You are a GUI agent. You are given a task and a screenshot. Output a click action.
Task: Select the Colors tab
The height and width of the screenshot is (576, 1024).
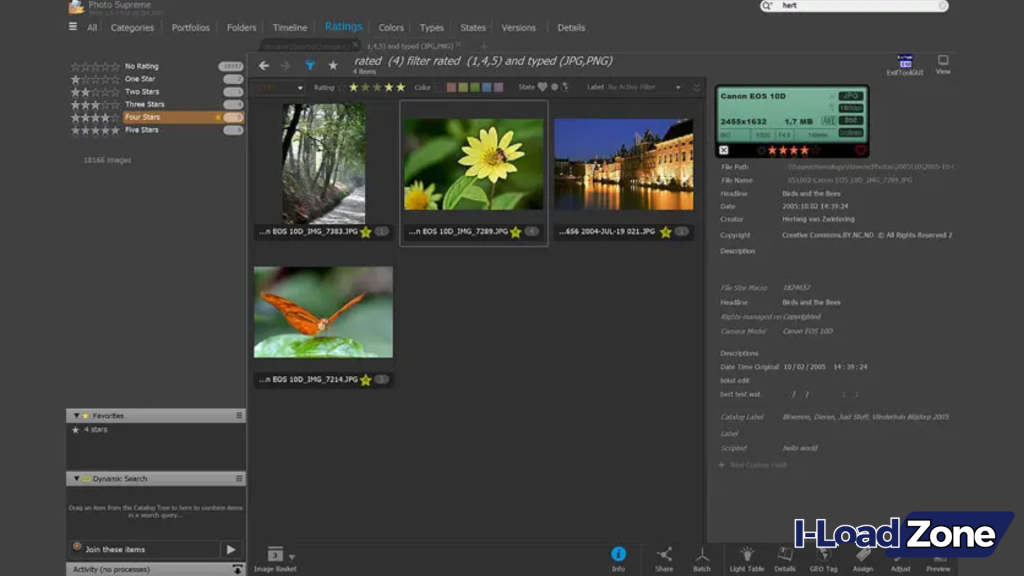390,27
